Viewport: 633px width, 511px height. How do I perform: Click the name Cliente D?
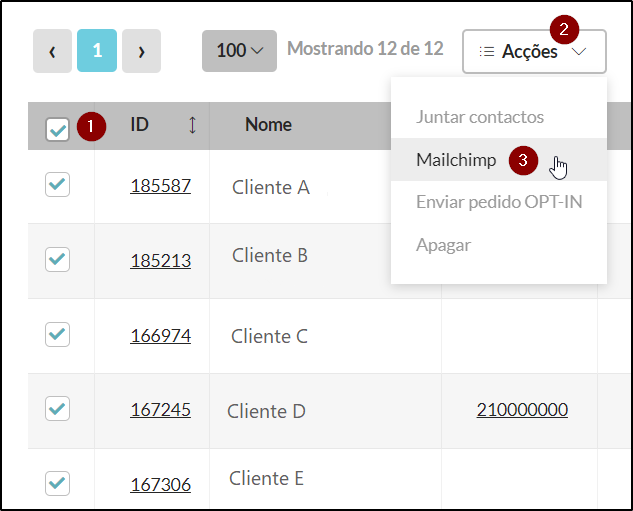[266, 411]
